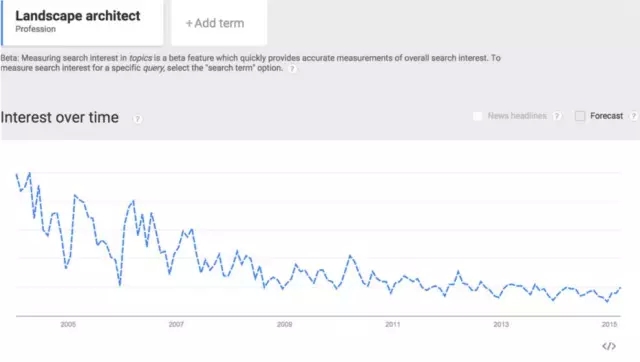Click the News headlines label text
This screenshot has height=362, width=640.
point(517,116)
